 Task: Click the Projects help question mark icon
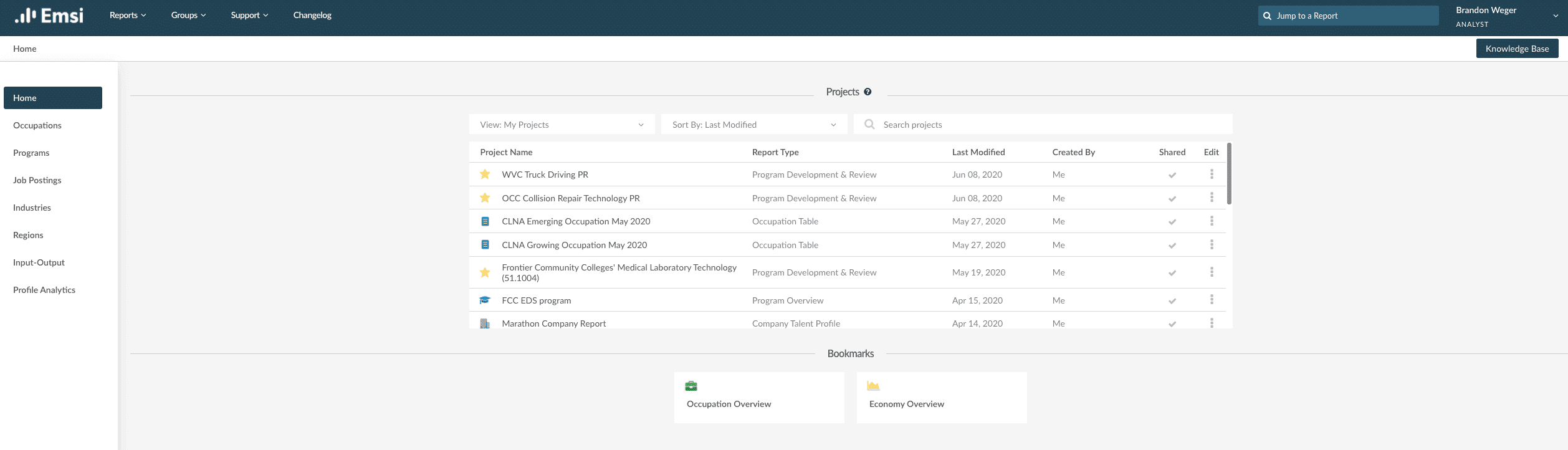point(868,92)
